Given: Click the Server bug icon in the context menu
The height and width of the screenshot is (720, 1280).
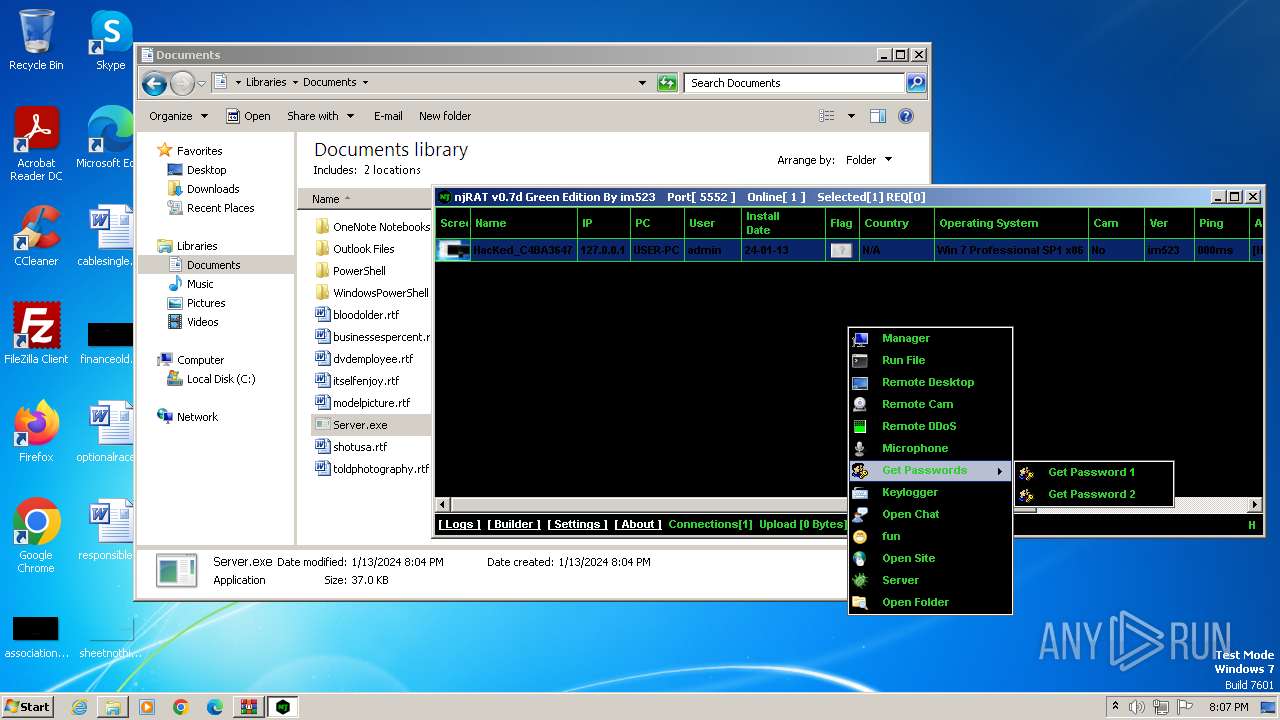Looking at the screenshot, I should (x=860, y=580).
